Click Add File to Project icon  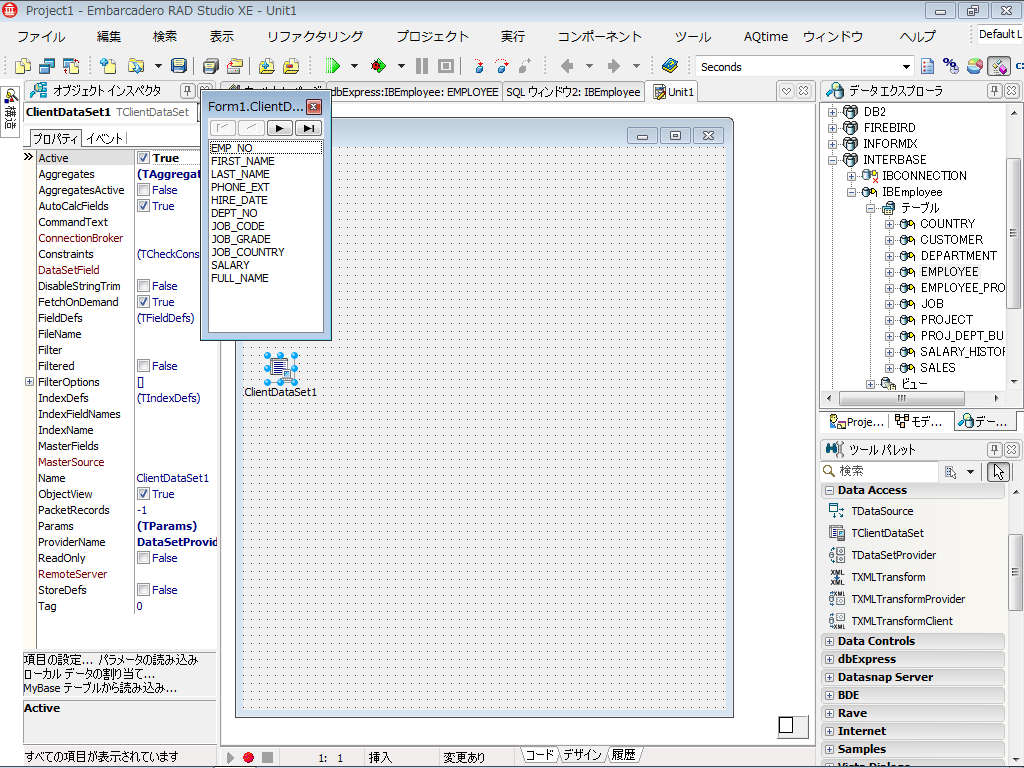266,66
